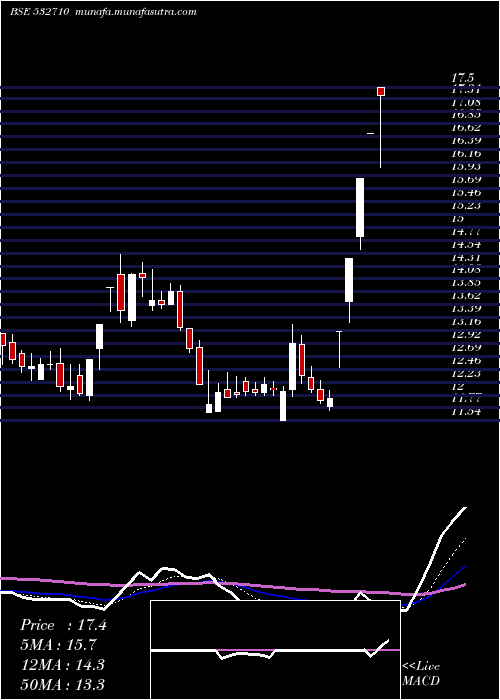Screen dimensions: 500x700
Task: Click the 12.23 price axis label
Action: 466,373
